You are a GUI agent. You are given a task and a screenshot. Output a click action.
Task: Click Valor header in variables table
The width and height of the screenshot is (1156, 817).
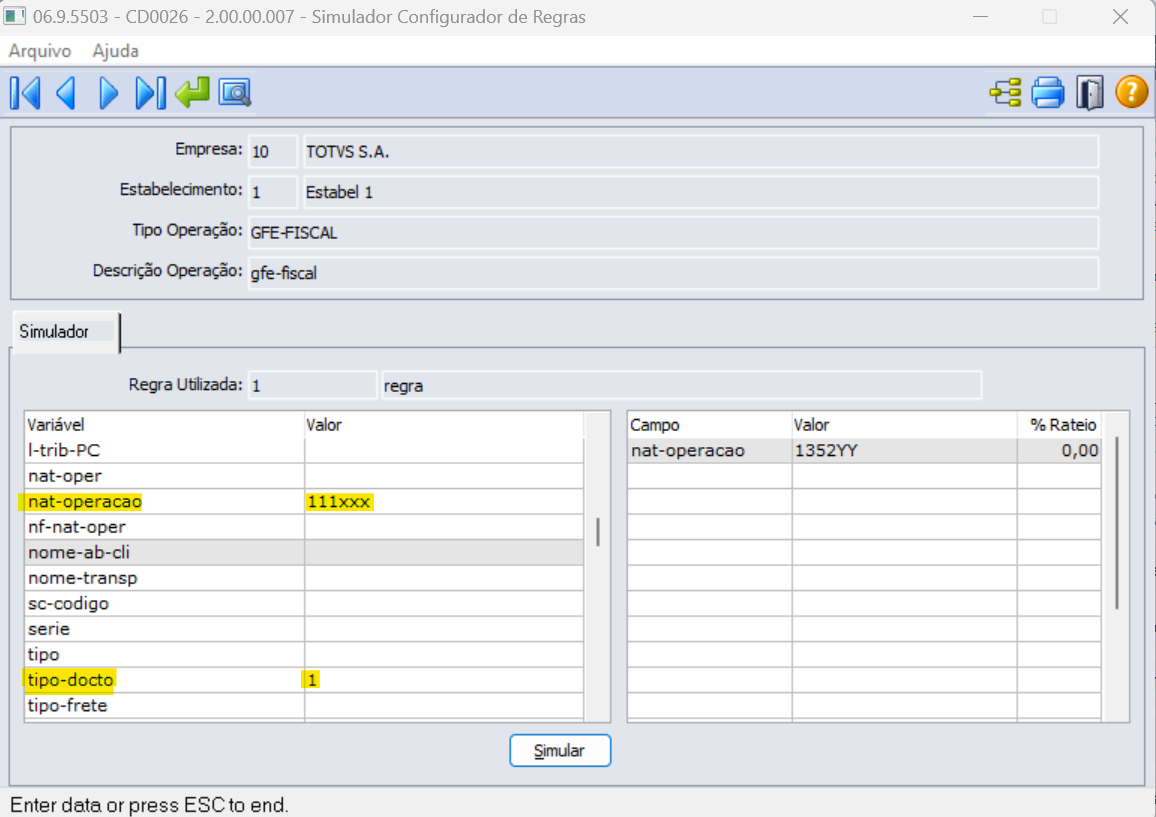pos(445,425)
